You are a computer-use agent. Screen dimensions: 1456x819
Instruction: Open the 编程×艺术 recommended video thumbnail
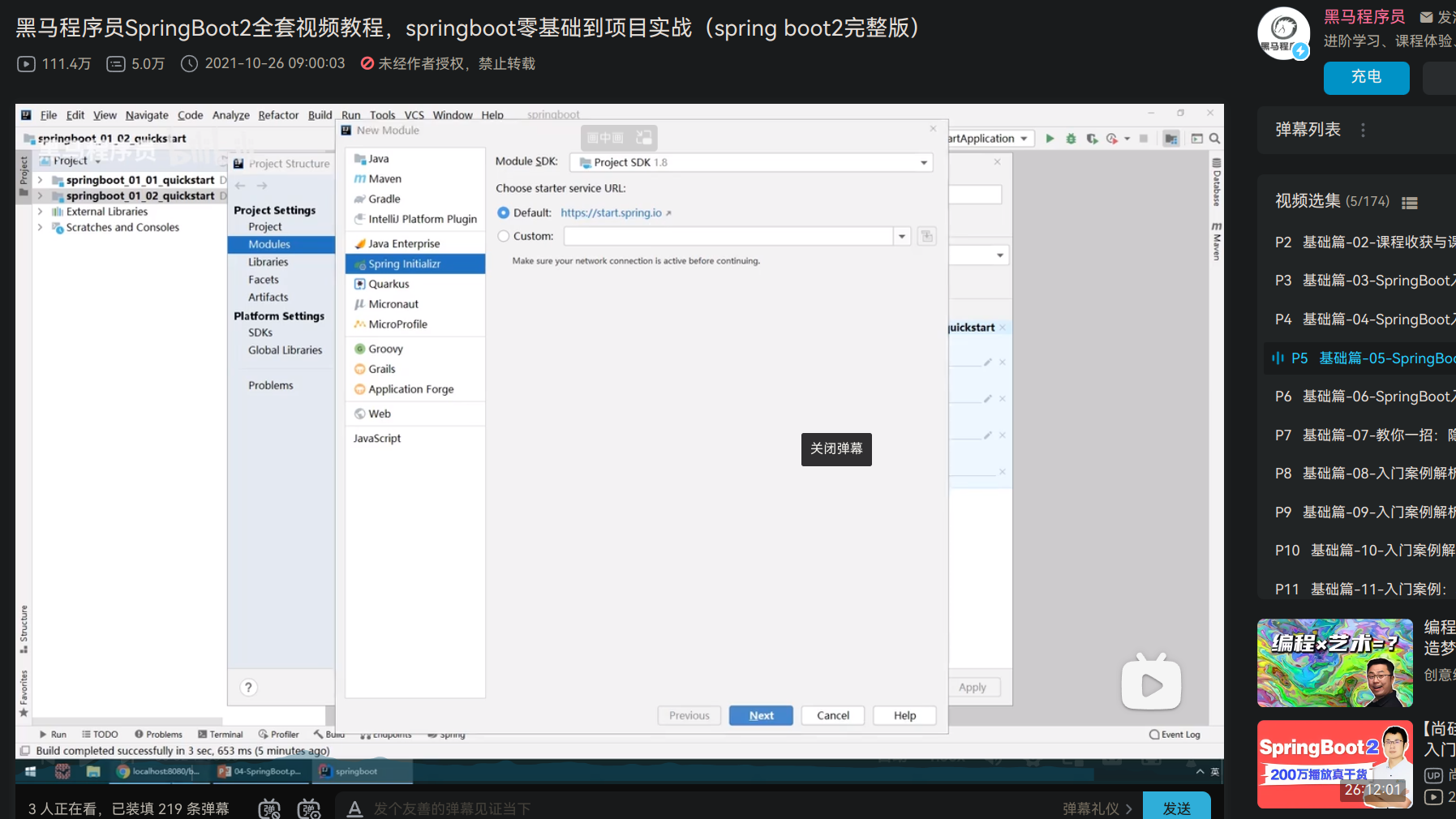coord(1335,663)
